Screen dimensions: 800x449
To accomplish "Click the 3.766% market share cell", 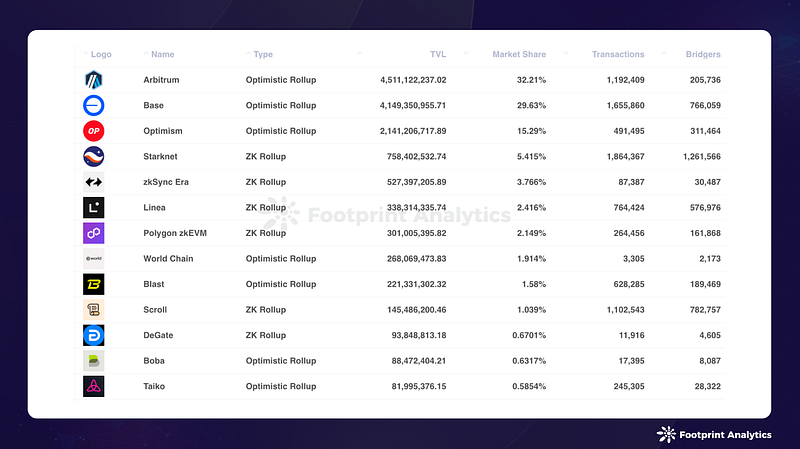I will 531,182.
